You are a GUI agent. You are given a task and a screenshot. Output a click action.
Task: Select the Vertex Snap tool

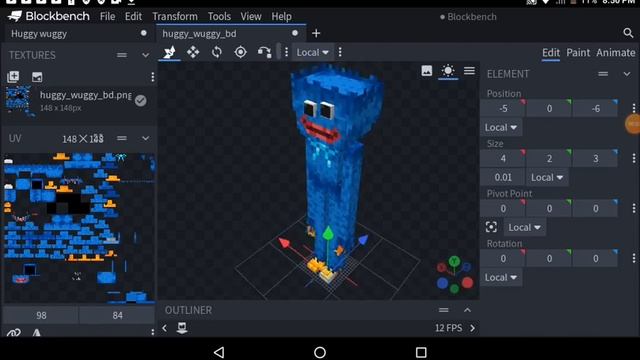[264, 52]
